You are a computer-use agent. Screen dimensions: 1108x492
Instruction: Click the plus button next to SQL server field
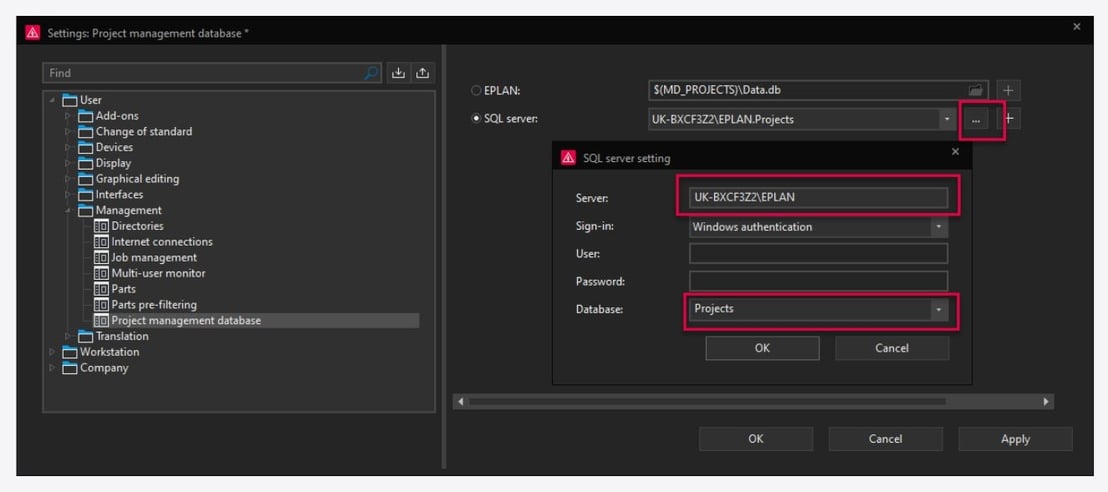(1010, 119)
